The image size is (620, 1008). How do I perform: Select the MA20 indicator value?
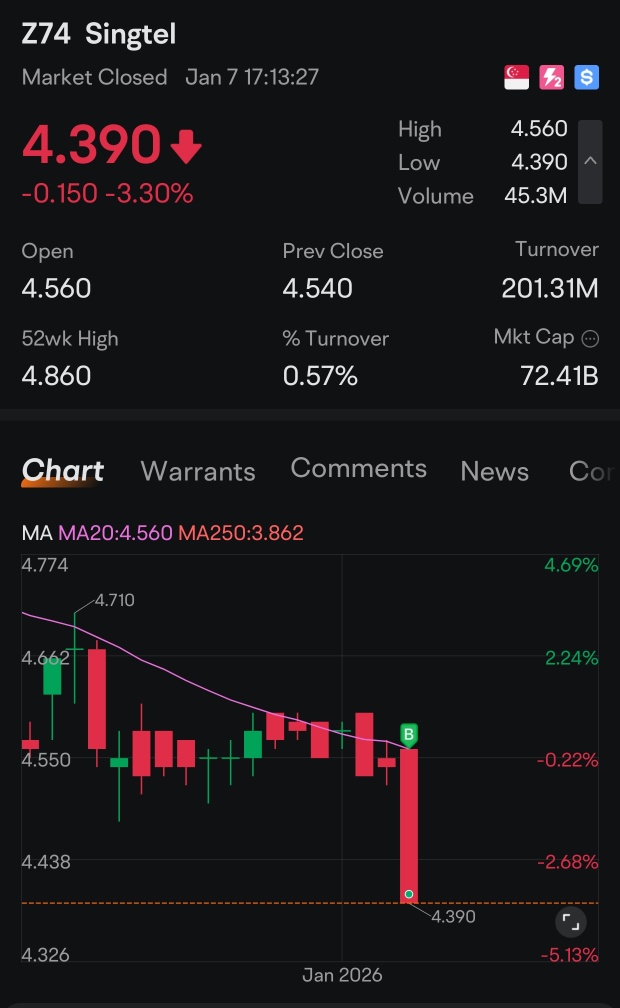[x=116, y=533]
